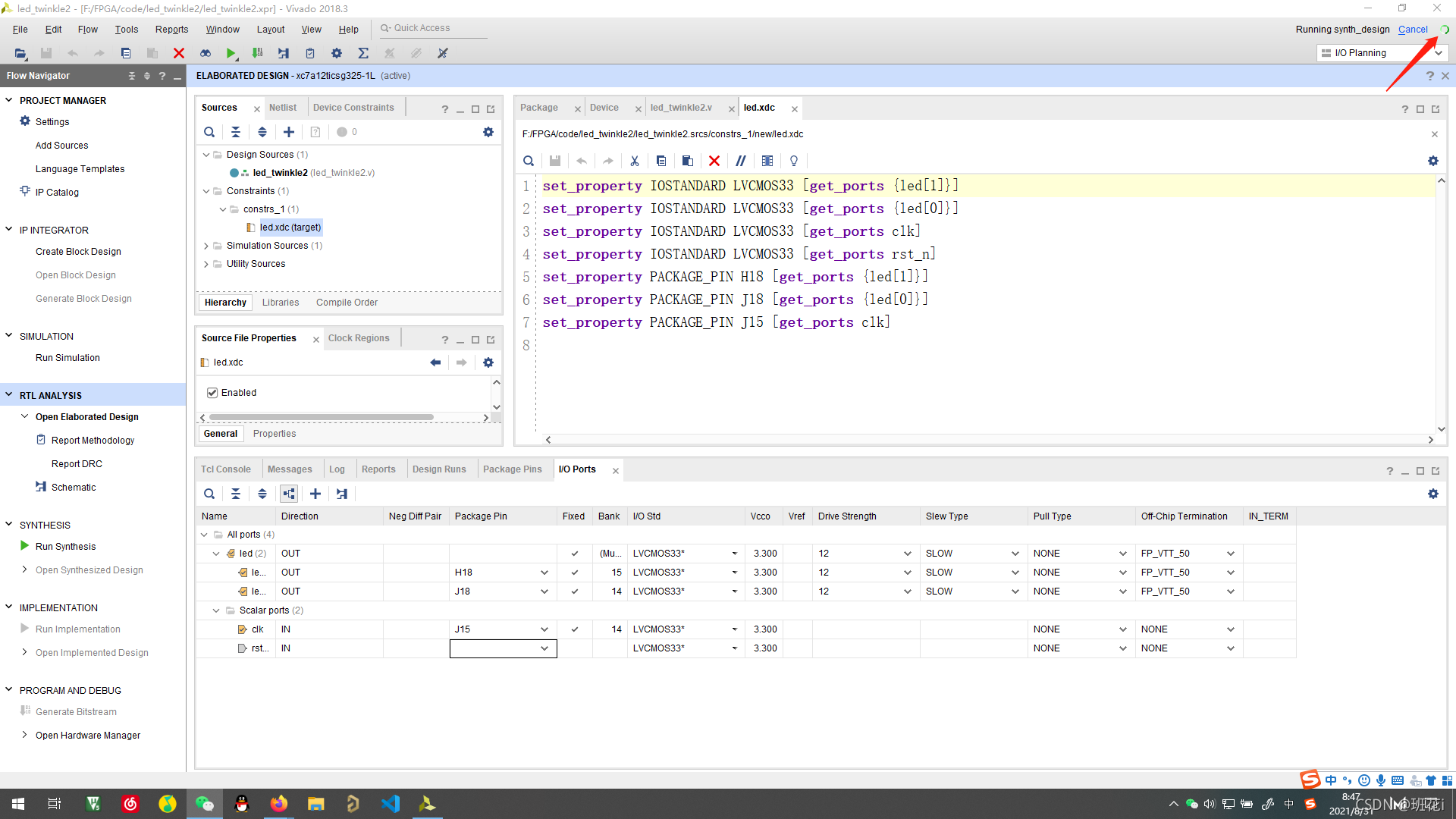Switch to the Tcl Console tab
This screenshot has height=819, width=1456.
click(x=225, y=469)
